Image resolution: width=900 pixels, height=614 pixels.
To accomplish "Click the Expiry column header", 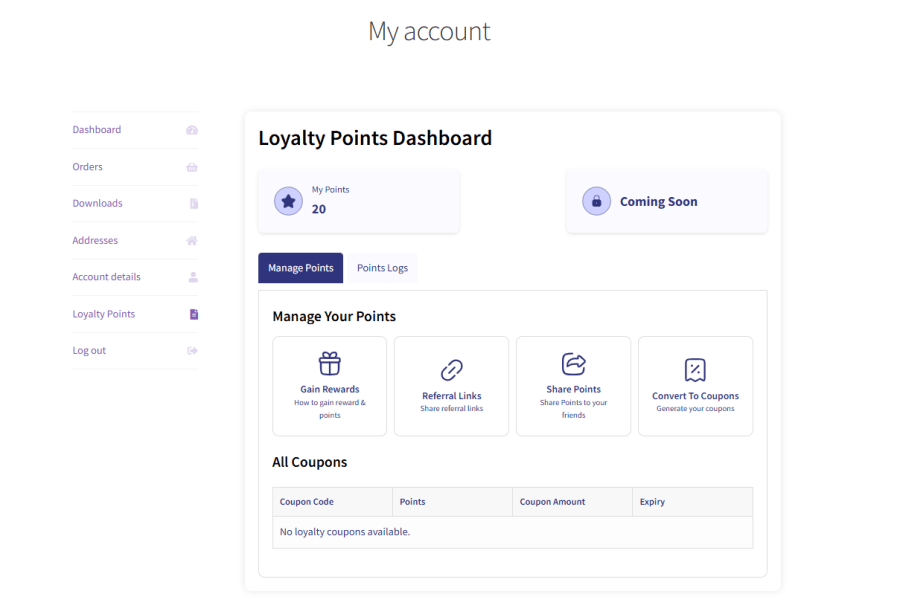I will 652,501.
